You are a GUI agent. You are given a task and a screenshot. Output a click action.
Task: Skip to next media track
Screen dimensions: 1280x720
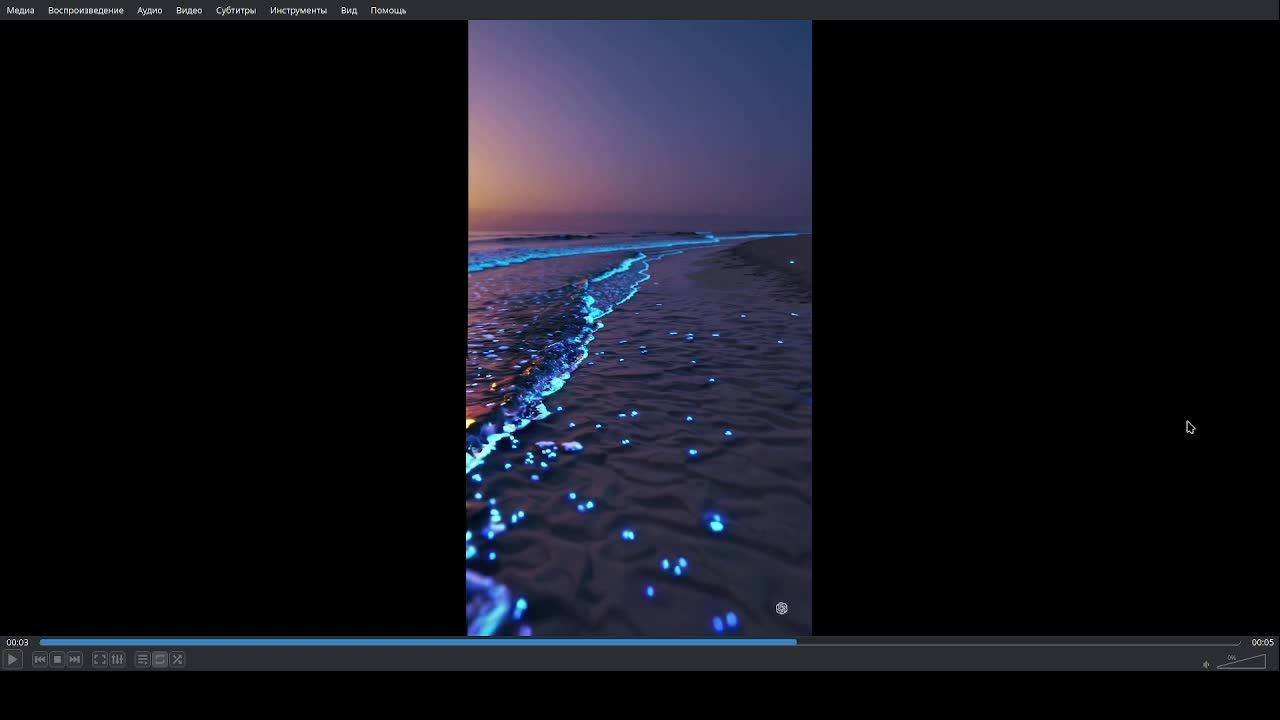pyautogui.click(x=75, y=659)
